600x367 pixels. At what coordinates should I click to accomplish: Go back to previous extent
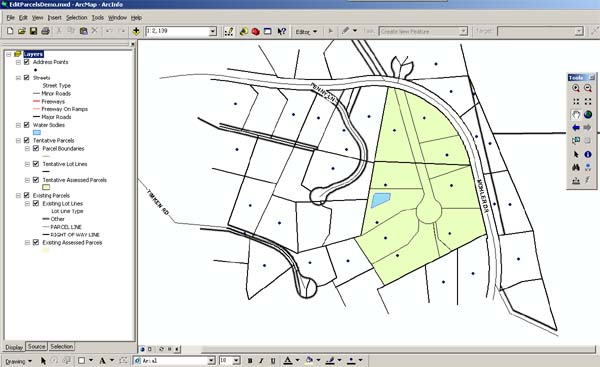coord(576,127)
